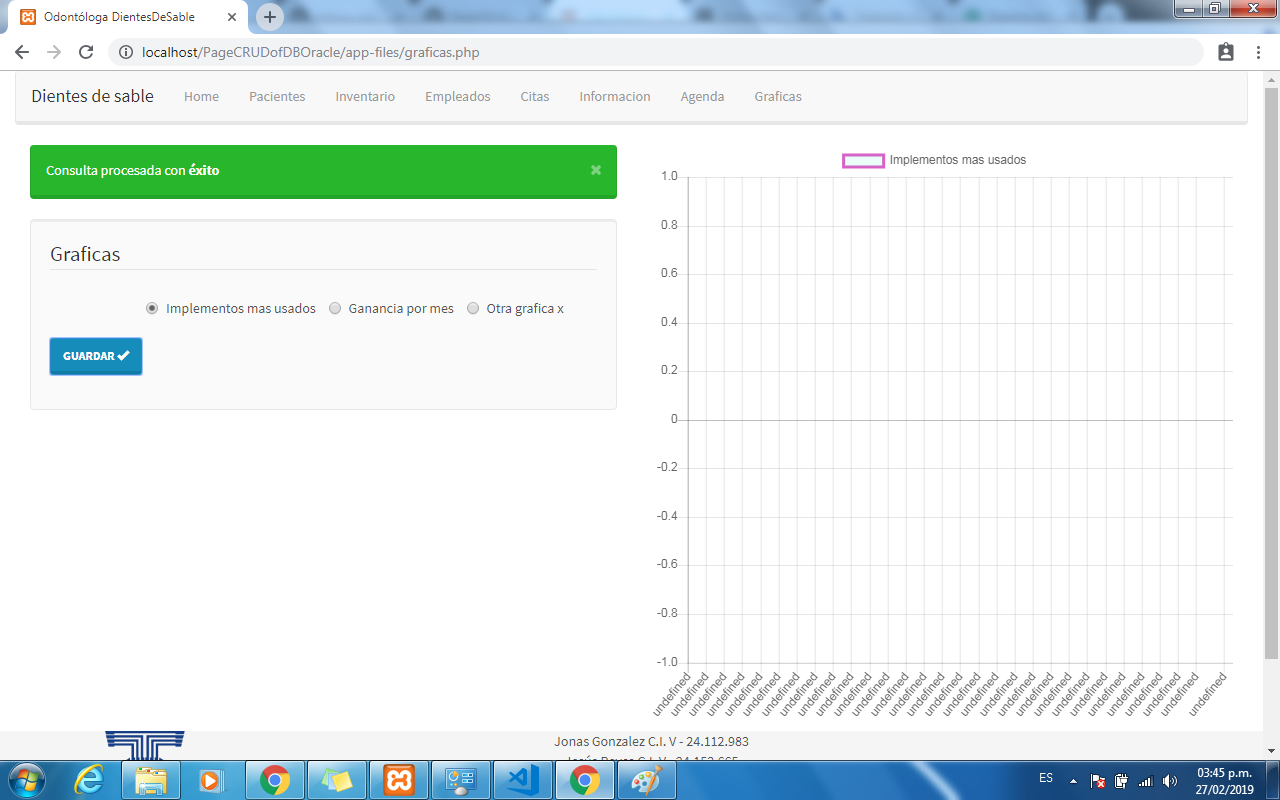Screen dimensions: 1280x800
Task: Open Agenda from navbar
Action: coord(702,97)
